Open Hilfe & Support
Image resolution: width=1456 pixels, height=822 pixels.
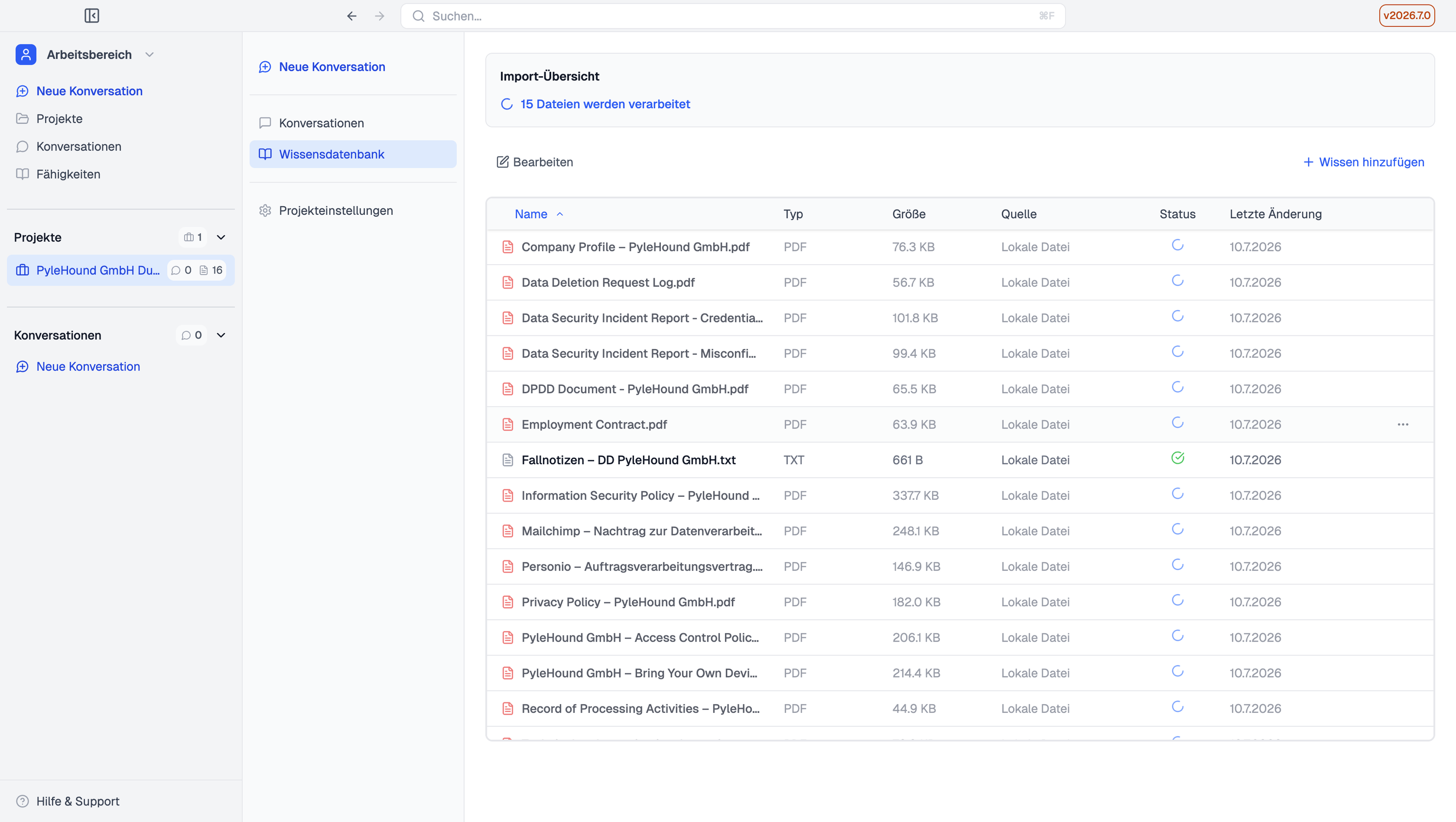[68, 801]
